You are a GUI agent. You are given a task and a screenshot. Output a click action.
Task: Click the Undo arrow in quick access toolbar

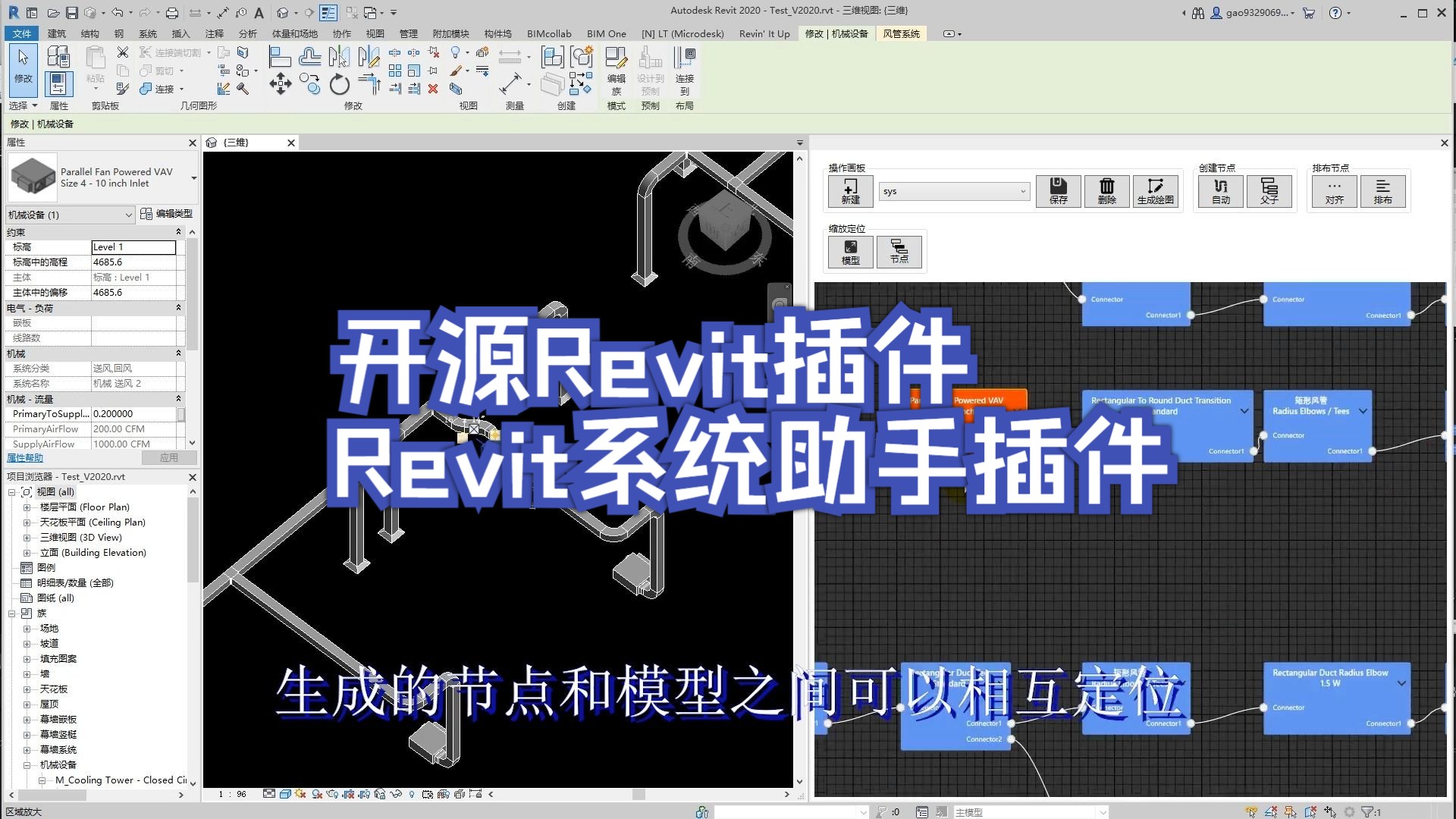pyautogui.click(x=117, y=13)
